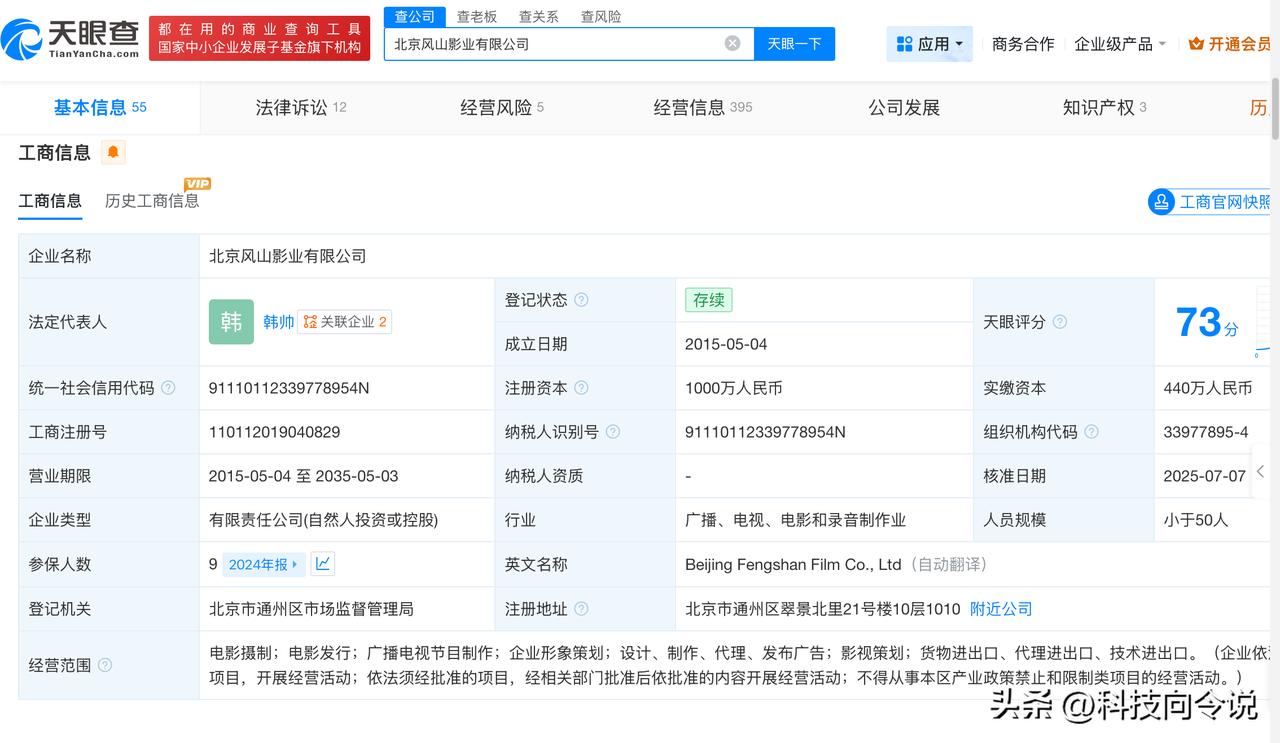Open the 工商信息 sub-tab
The height and width of the screenshot is (743, 1280).
(x=50, y=201)
